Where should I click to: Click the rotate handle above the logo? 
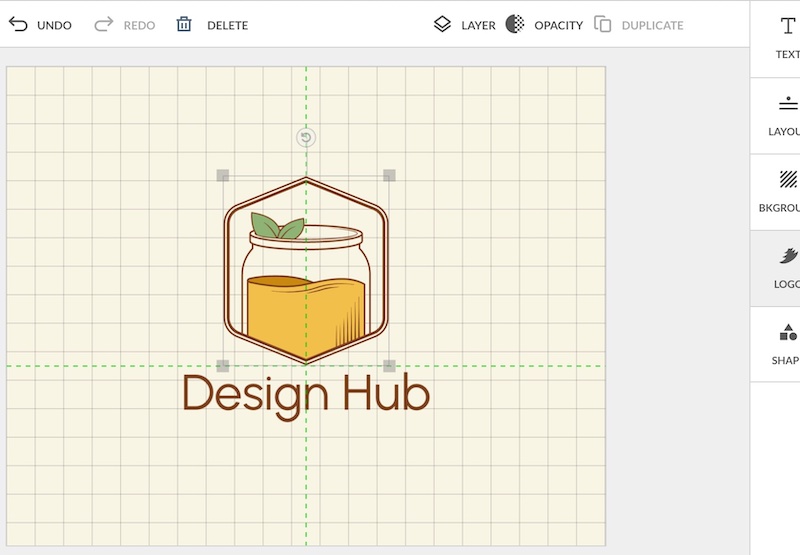click(x=307, y=138)
